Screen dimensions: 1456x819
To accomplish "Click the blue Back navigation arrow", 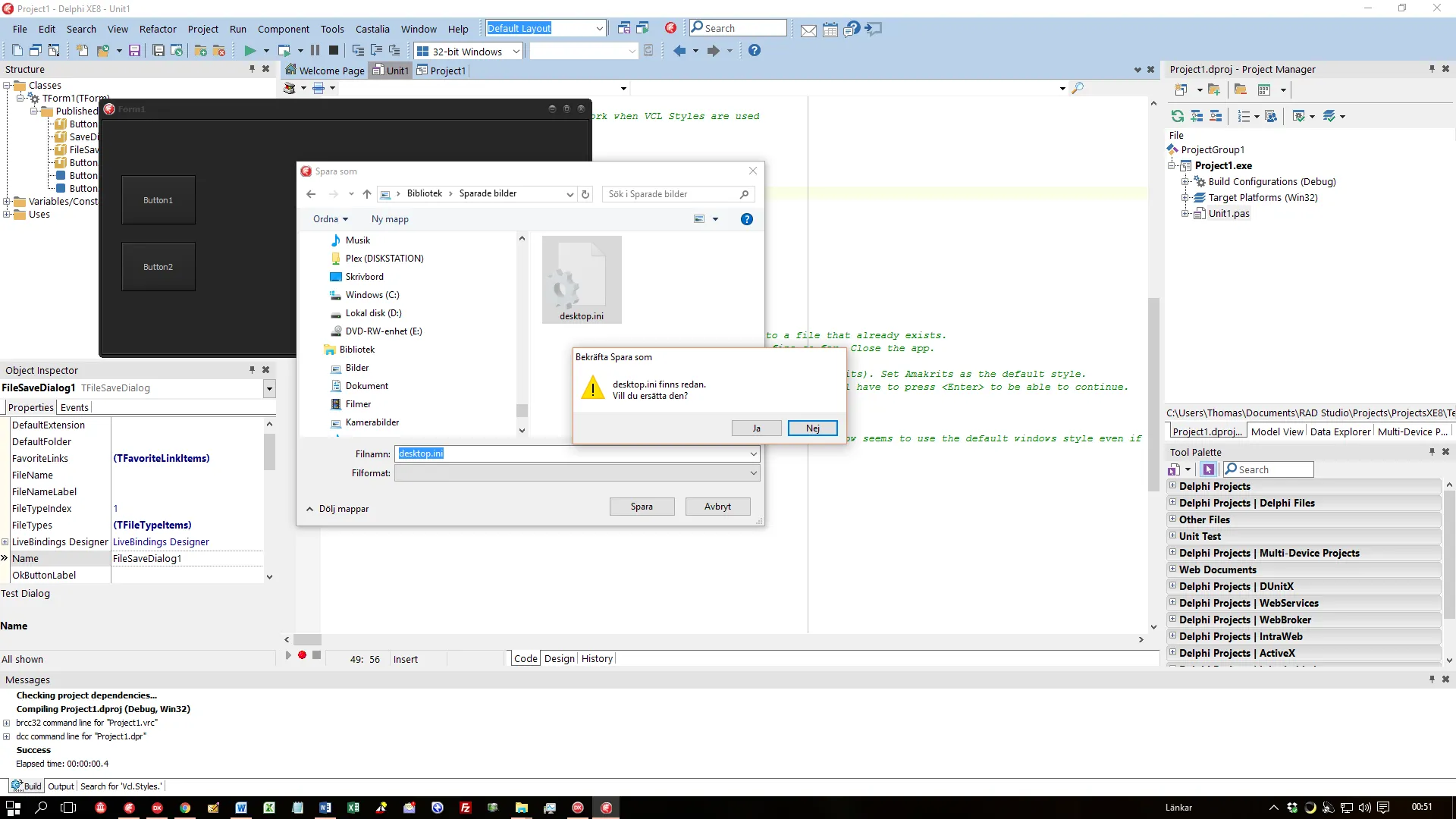I will pos(679,51).
